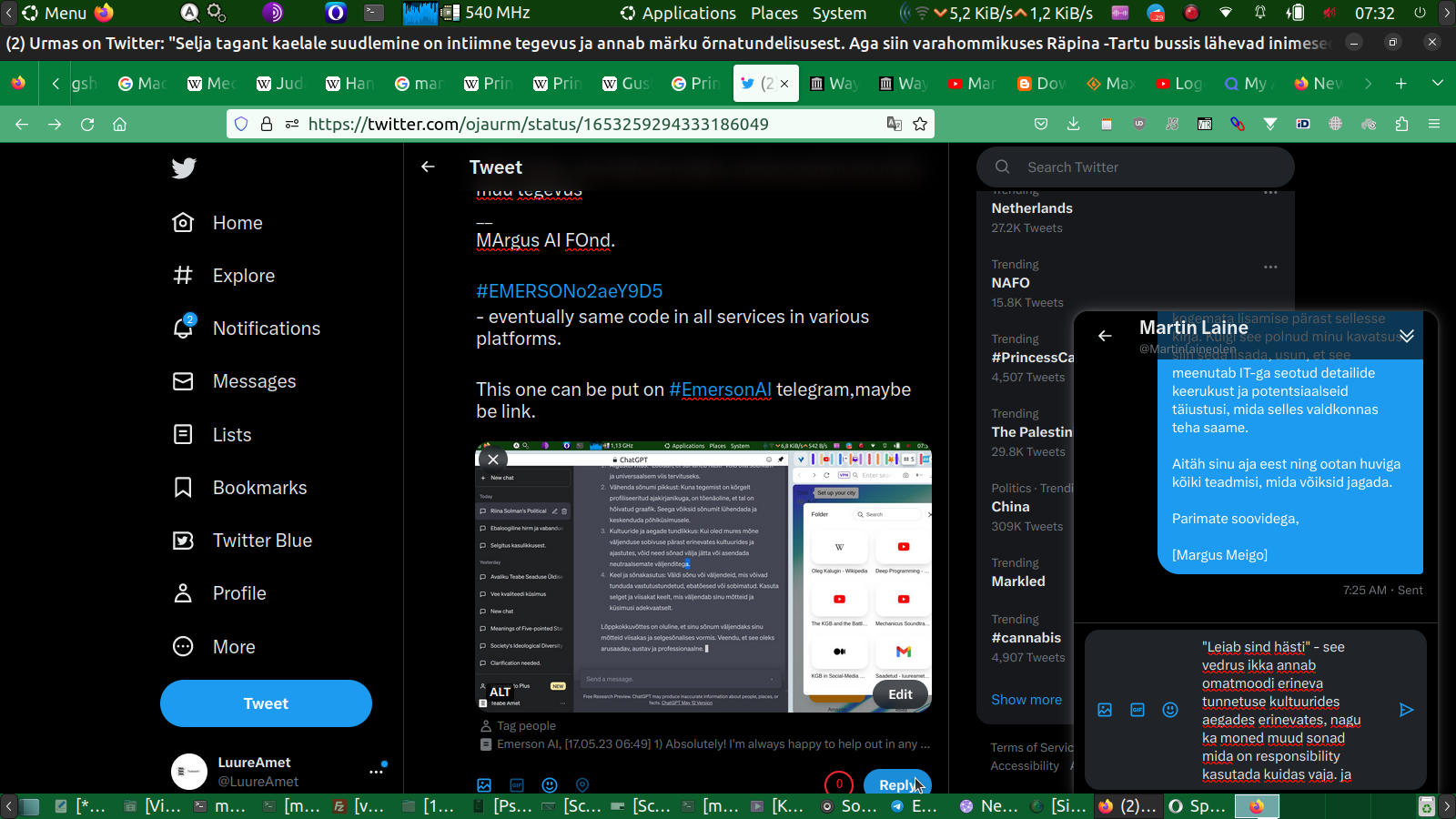Click the #EmersonAI hashtag link

point(720,389)
